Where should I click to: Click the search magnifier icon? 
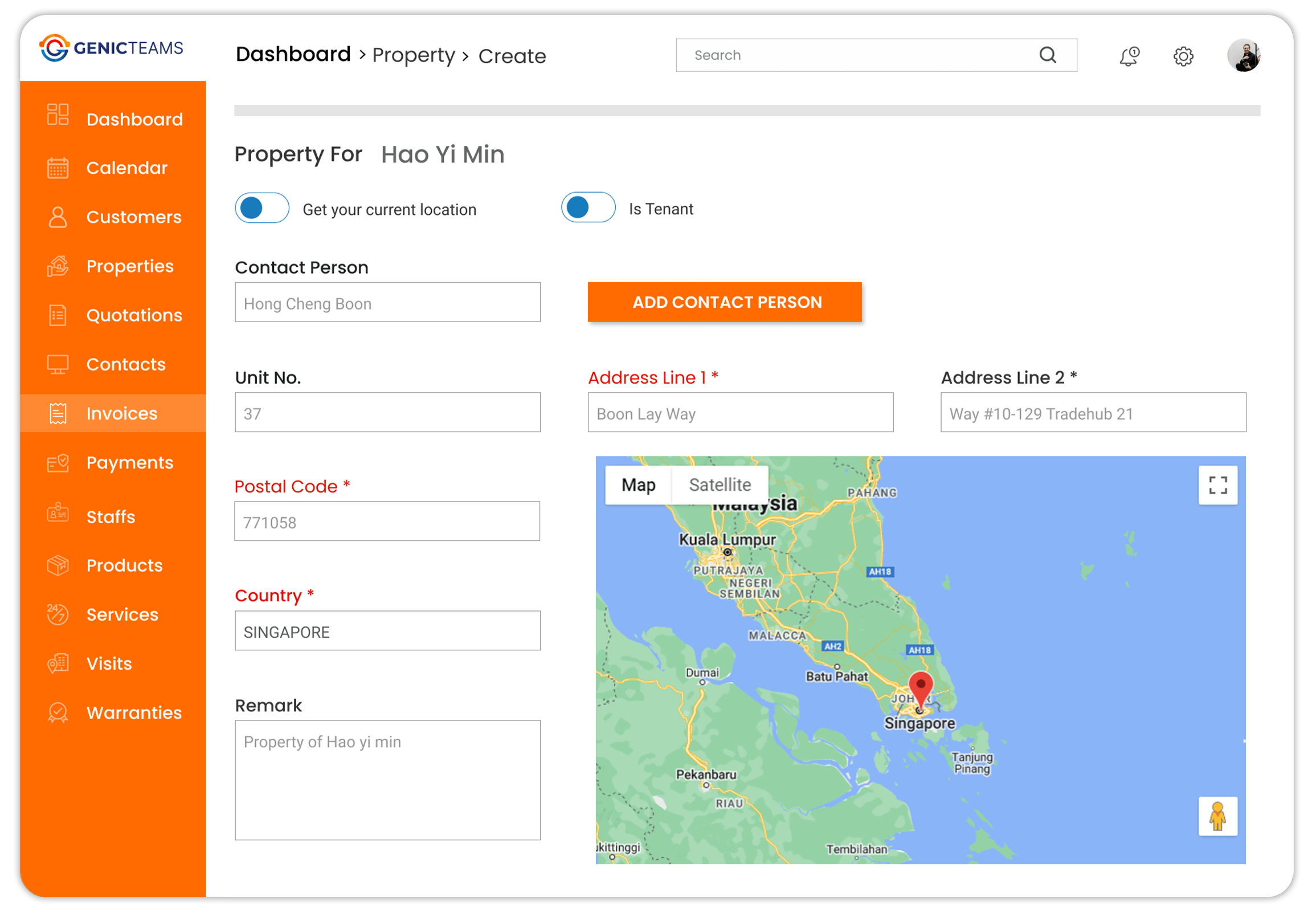click(x=1048, y=55)
